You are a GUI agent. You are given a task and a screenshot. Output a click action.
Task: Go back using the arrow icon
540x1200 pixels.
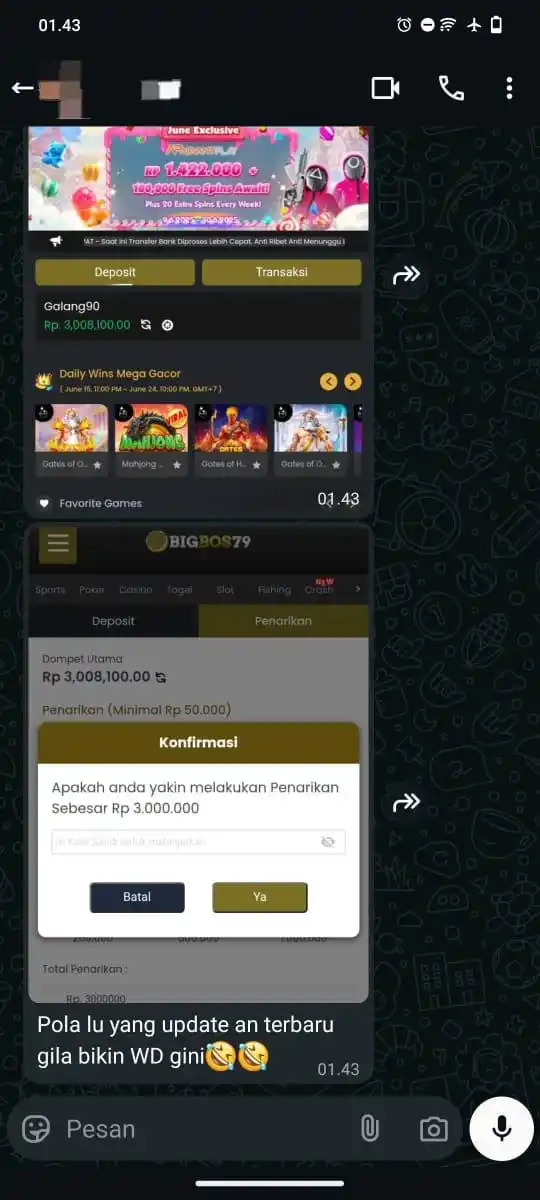pos(22,88)
